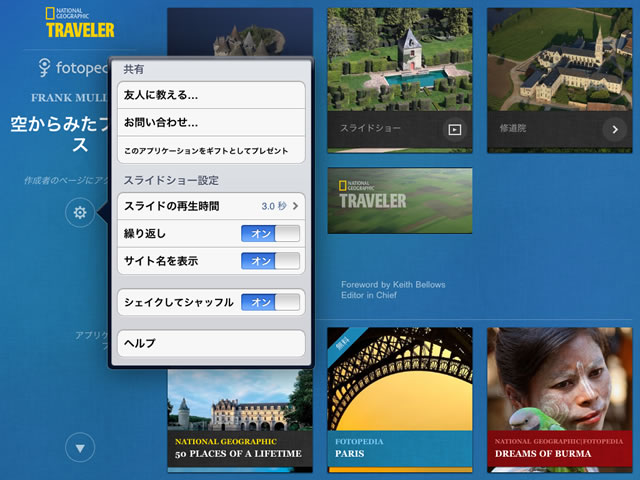640x480 pixels.
Task: Toggle the シェイクしてシャッフル switch
Action: point(270,302)
